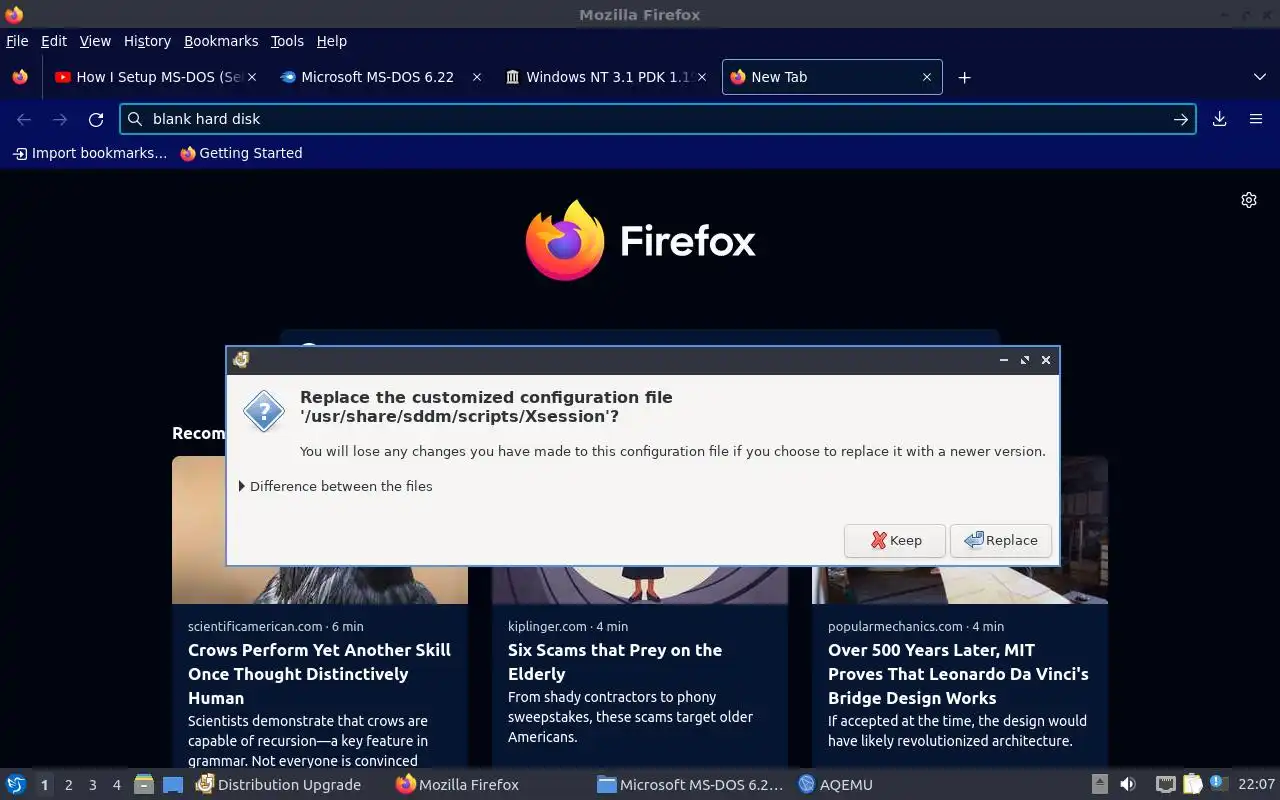Click the question mark dialog icon

[264, 411]
